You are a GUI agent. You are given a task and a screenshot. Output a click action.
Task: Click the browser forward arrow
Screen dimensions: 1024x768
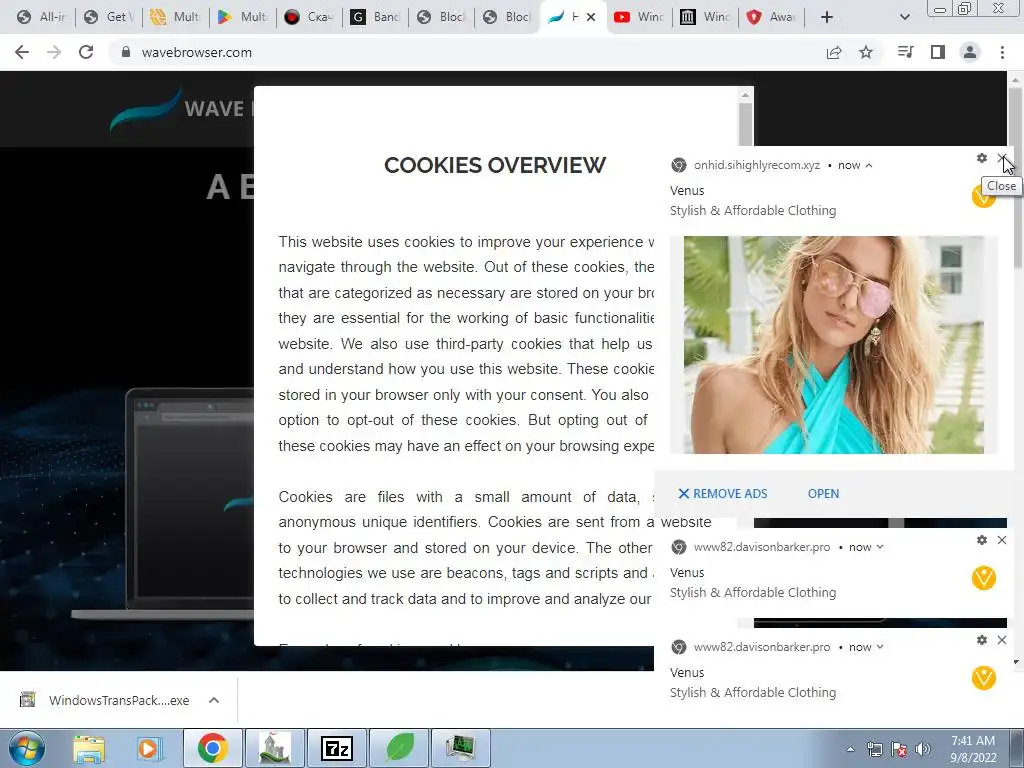pos(54,52)
